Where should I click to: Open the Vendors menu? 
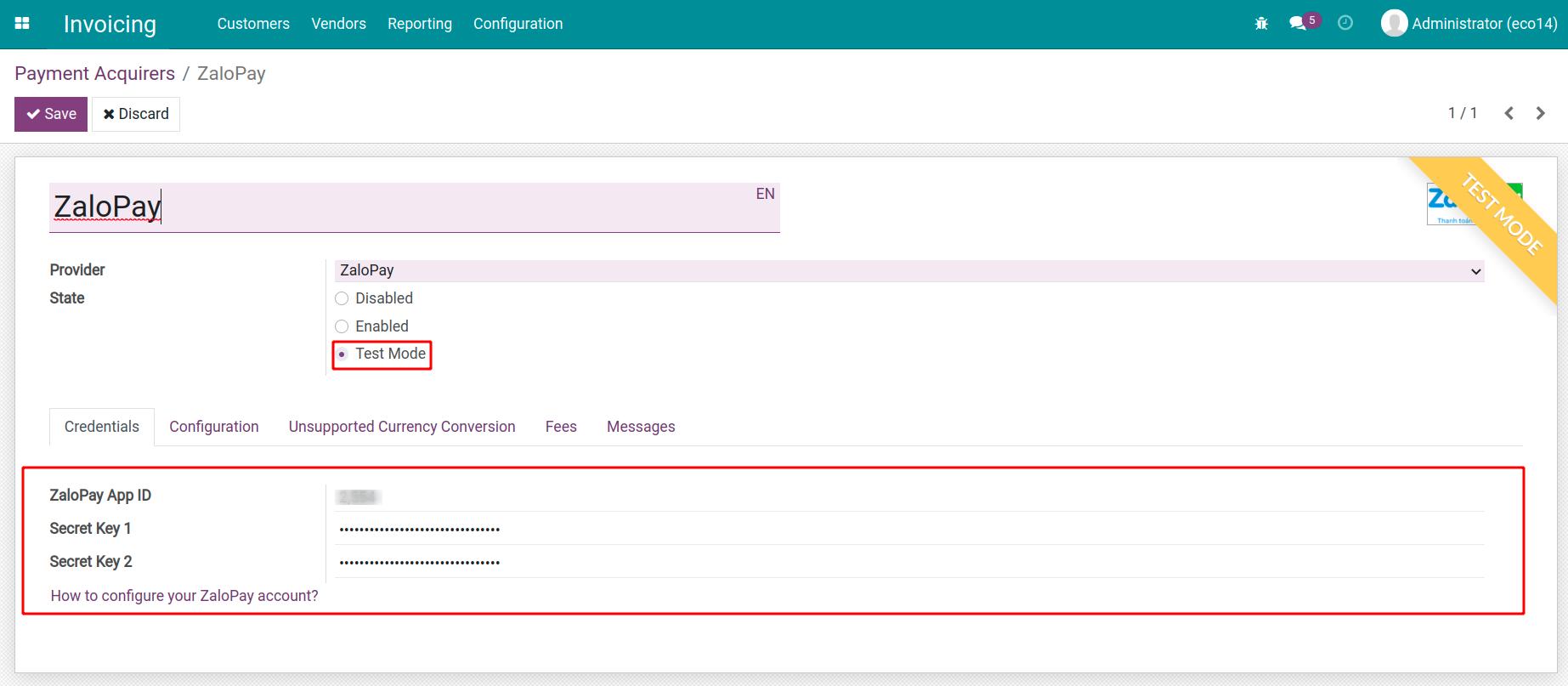338,24
